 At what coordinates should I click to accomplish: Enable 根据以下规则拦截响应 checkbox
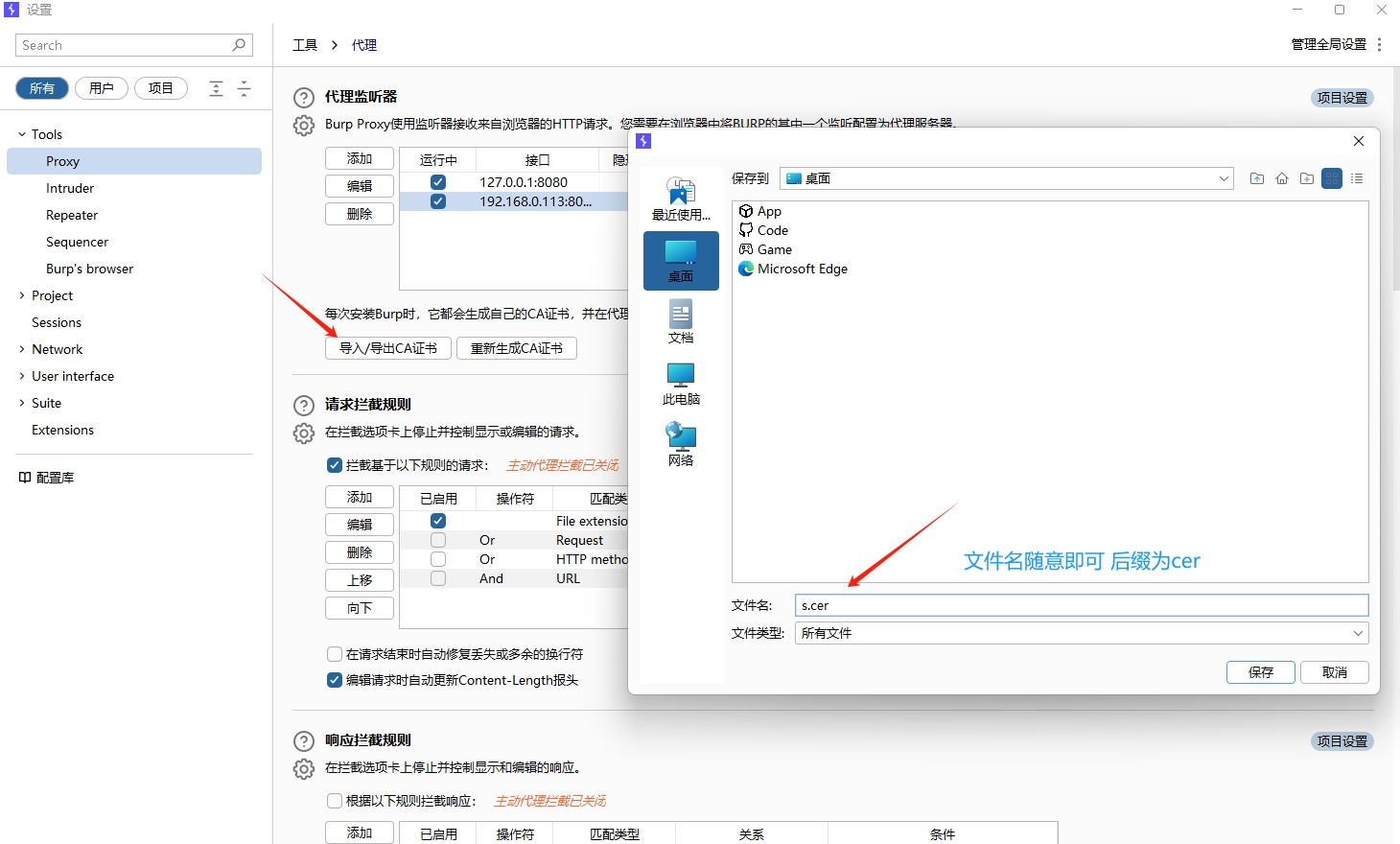pos(335,801)
